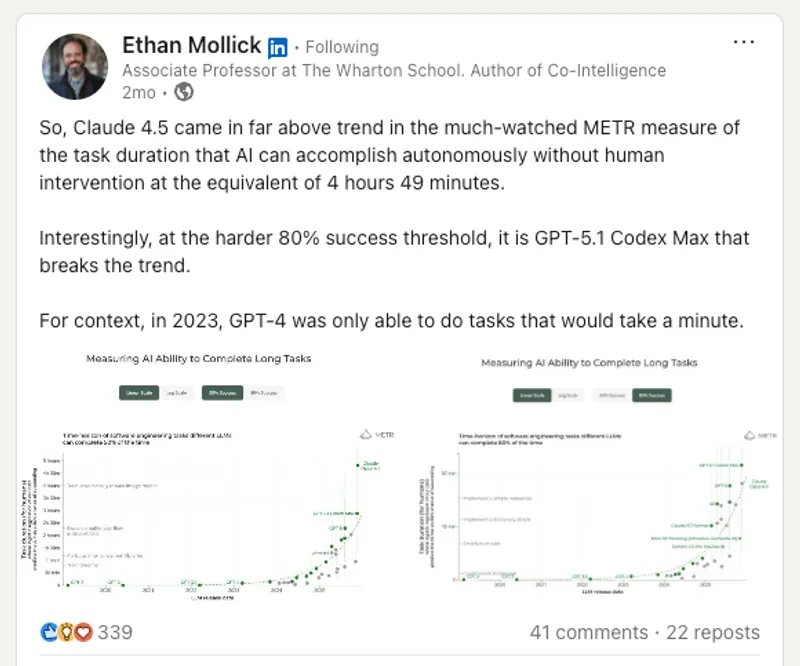Click the lightbulb insightful reaction icon
The height and width of the screenshot is (666, 800).
[x=67, y=632]
